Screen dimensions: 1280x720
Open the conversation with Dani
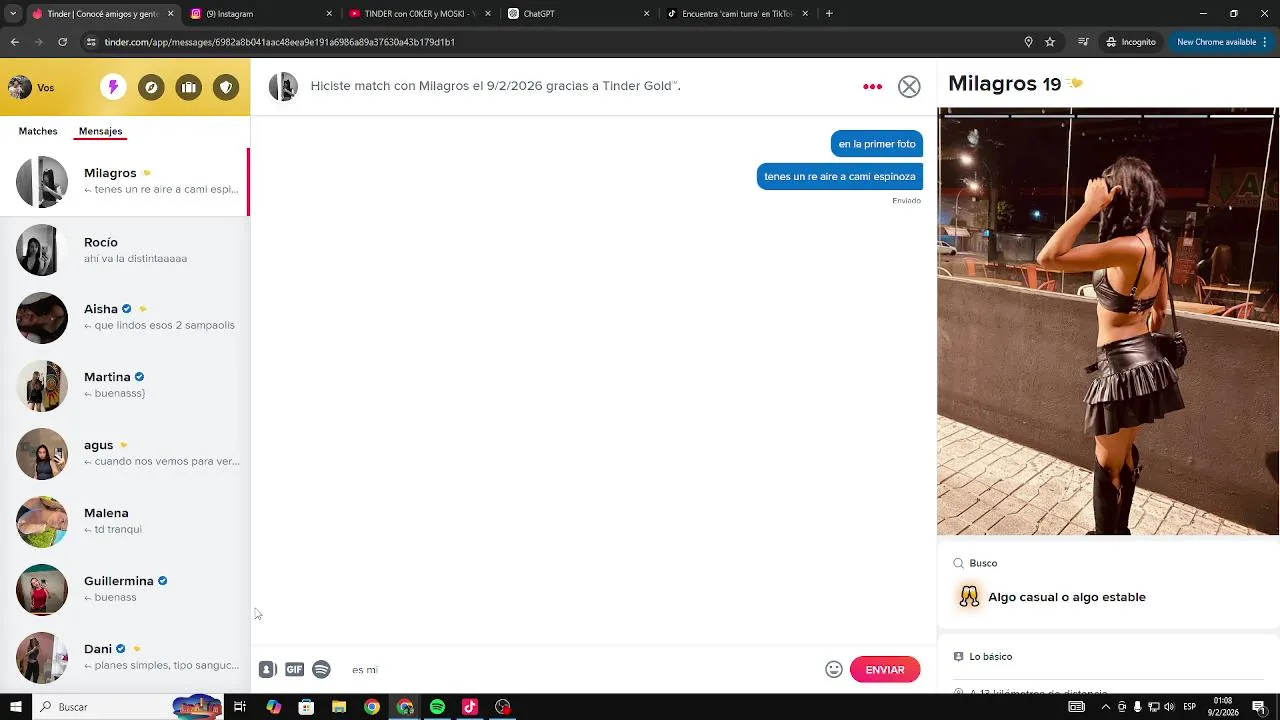[x=124, y=657]
